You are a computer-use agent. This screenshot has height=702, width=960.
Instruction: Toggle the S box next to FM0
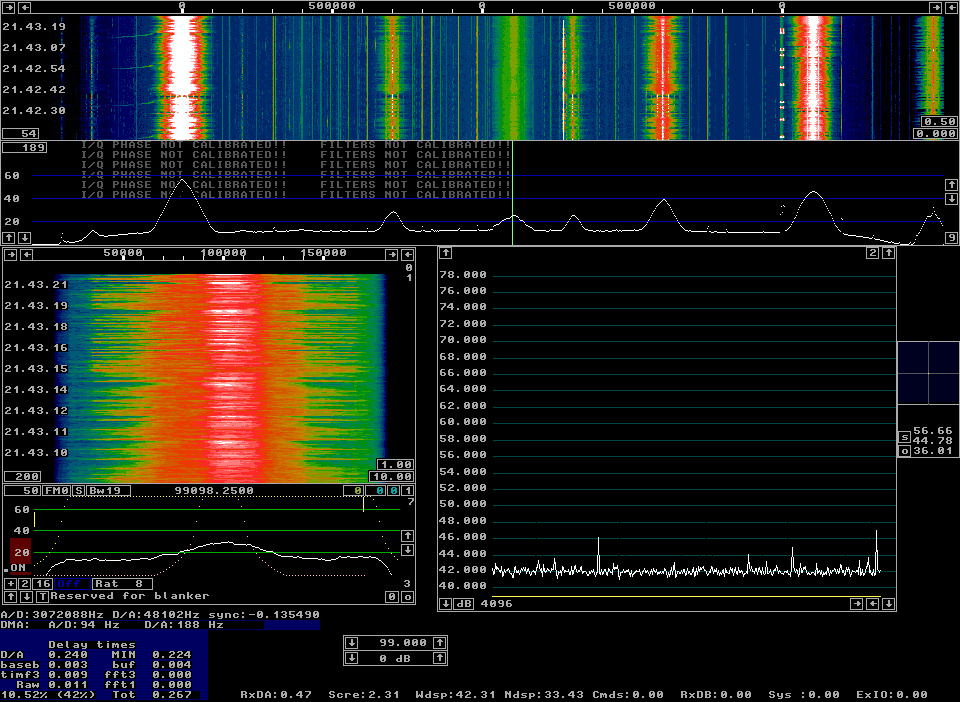pos(78,491)
